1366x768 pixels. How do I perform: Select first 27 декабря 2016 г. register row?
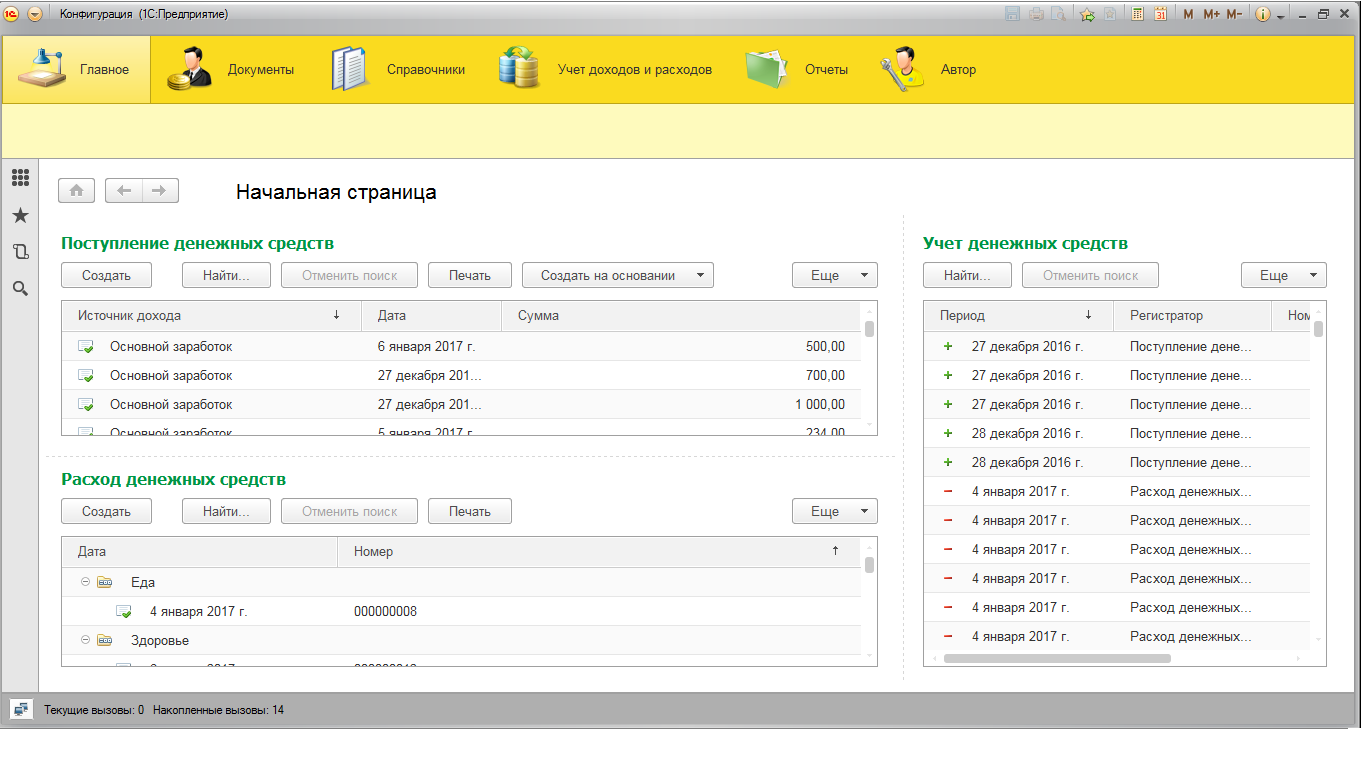click(1117, 347)
